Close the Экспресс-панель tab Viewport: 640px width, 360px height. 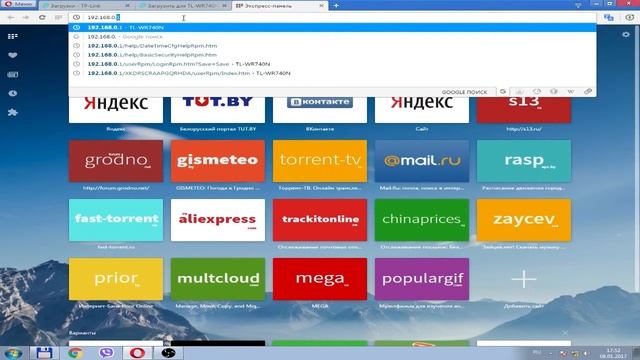click(322, 6)
